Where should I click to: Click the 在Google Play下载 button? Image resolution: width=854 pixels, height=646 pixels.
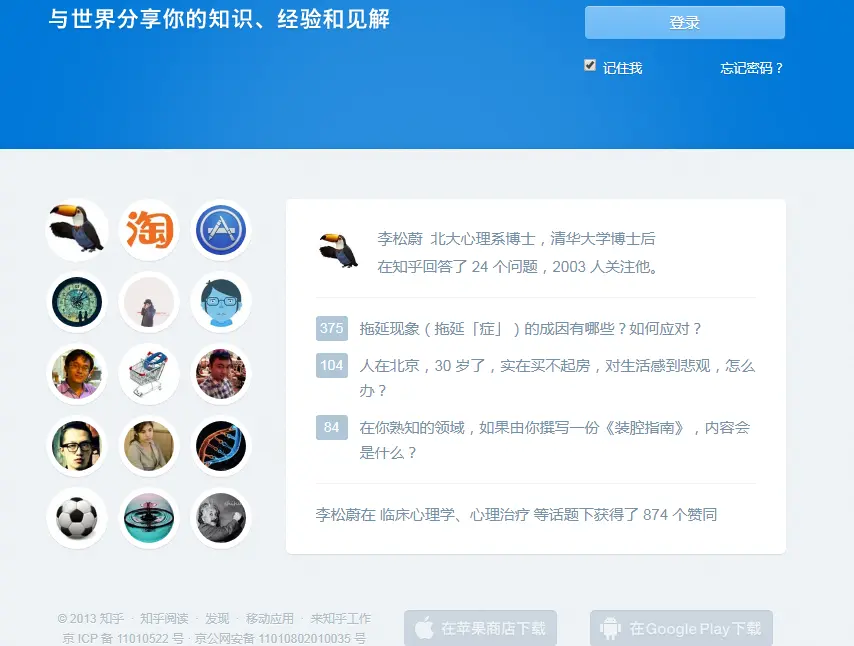[681, 628]
